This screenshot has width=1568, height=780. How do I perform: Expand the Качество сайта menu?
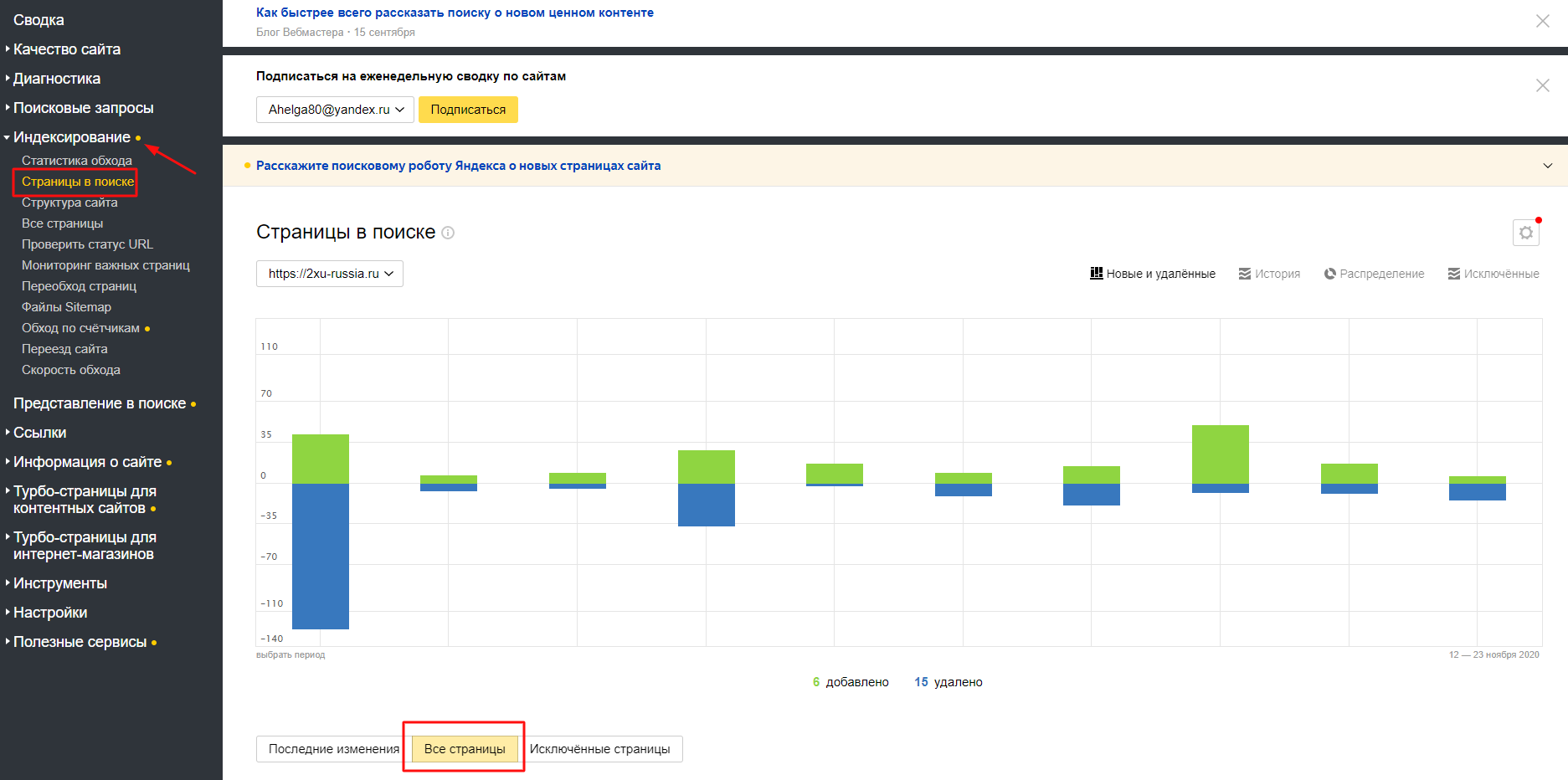point(66,49)
